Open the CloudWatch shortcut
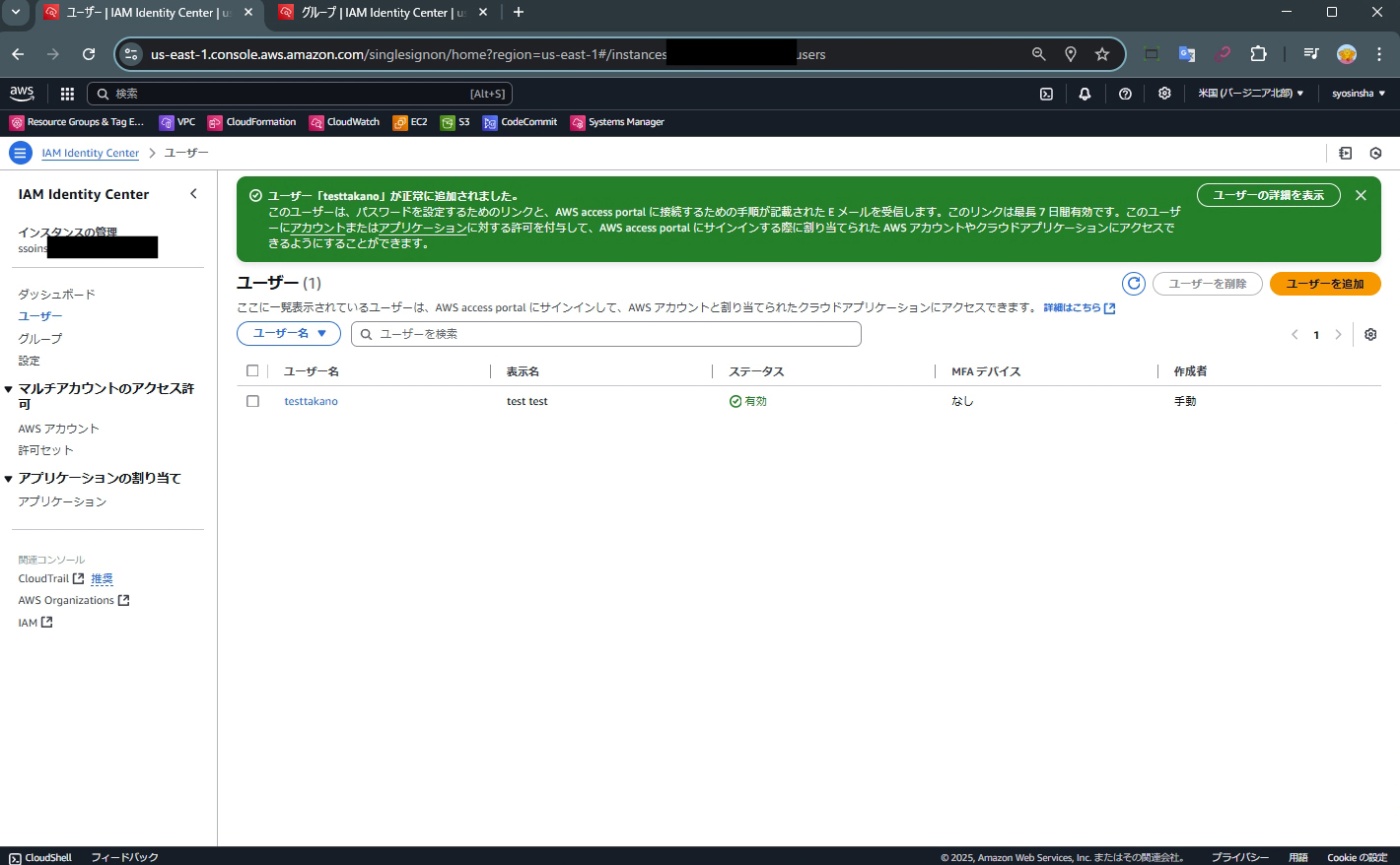 pos(345,122)
